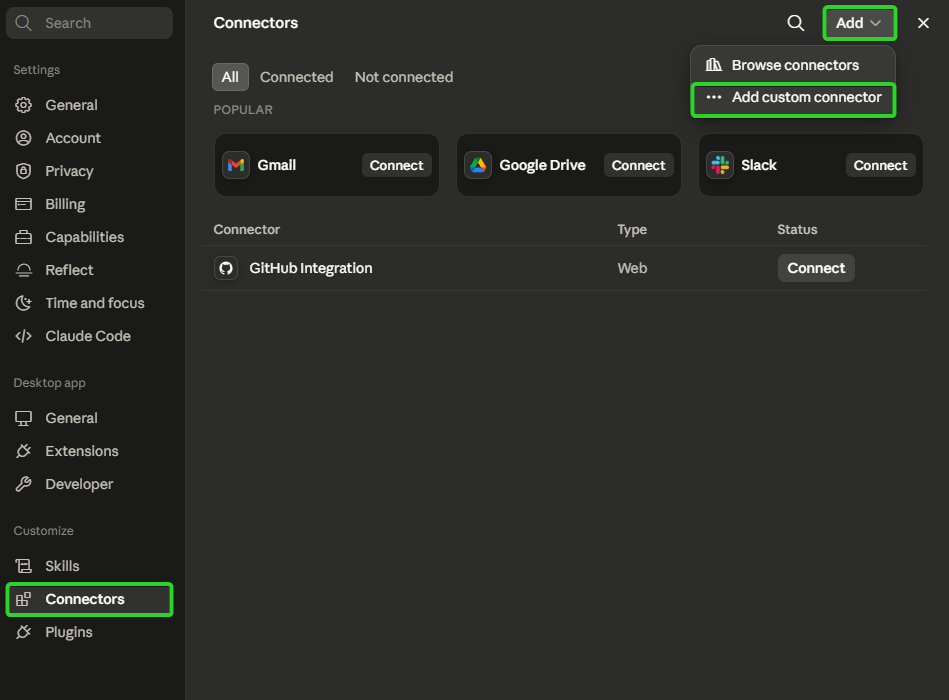Open Reflect via its icon
Screen dimensions: 949x700
coord(24,270)
